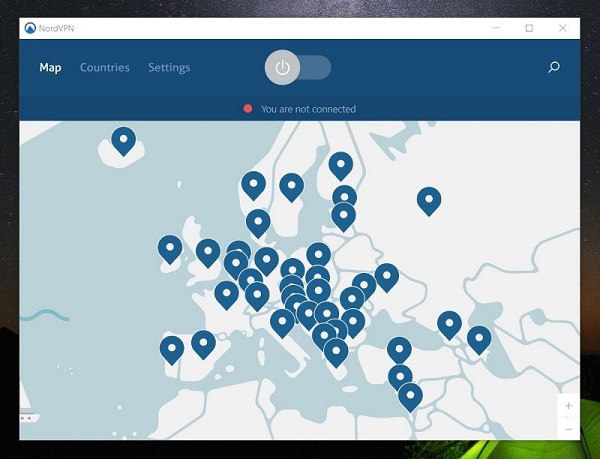Viewport: 600px width, 459px height.
Task: Select the Azerbaijan server pin
Action: [479, 340]
